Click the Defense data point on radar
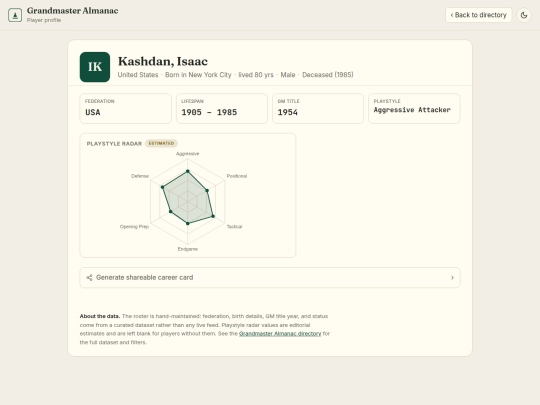Image resolution: width=540 pixels, height=405 pixels. pyautogui.click(x=163, y=187)
